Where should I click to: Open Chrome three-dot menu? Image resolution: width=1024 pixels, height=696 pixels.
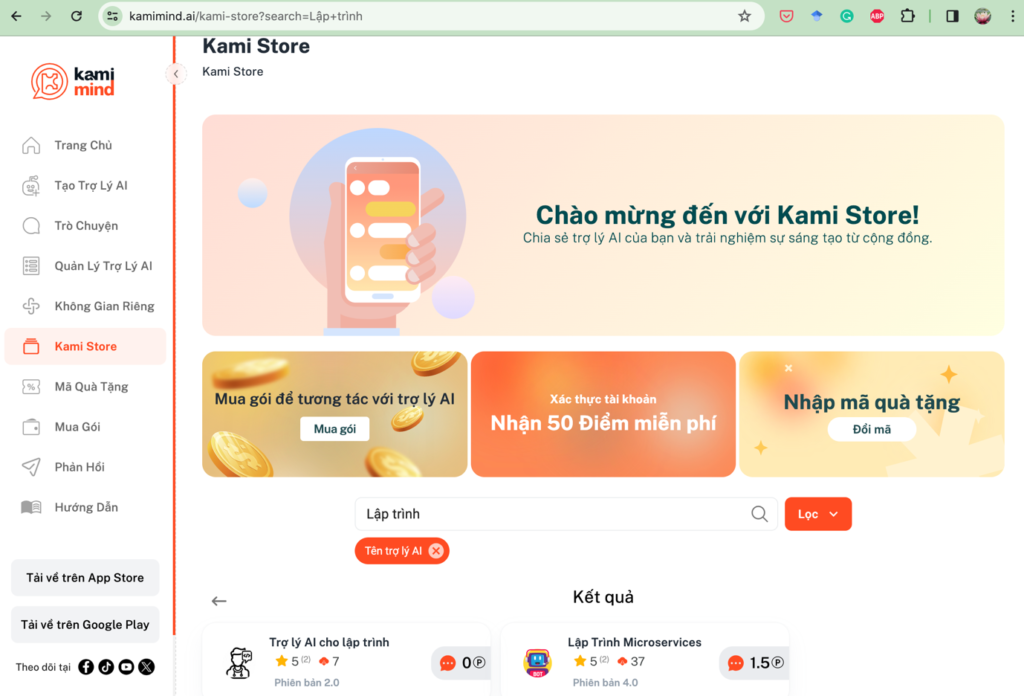(1012, 16)
